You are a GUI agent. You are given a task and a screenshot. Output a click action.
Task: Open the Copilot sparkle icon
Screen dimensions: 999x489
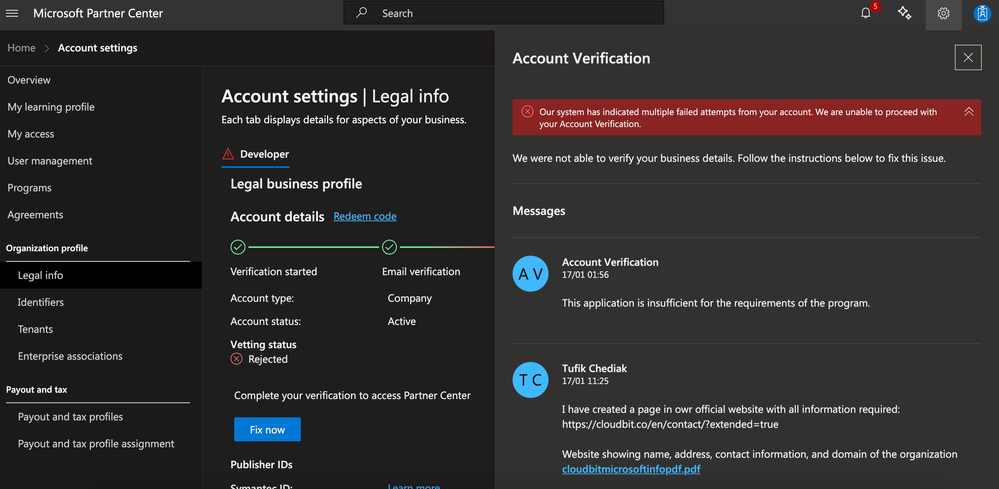tap(905, 13)
